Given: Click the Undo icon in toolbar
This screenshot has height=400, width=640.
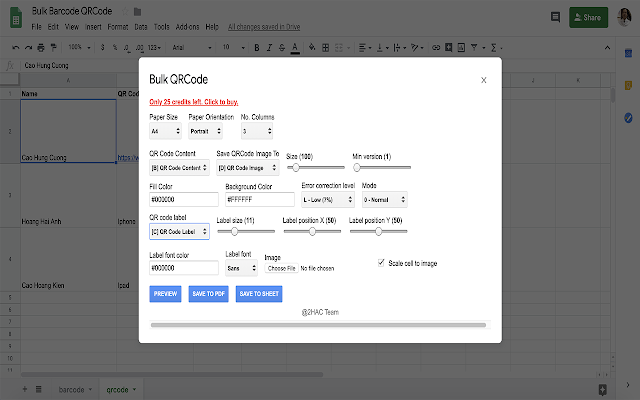Looking at the screenshot, I should click(x=16, y=48).
